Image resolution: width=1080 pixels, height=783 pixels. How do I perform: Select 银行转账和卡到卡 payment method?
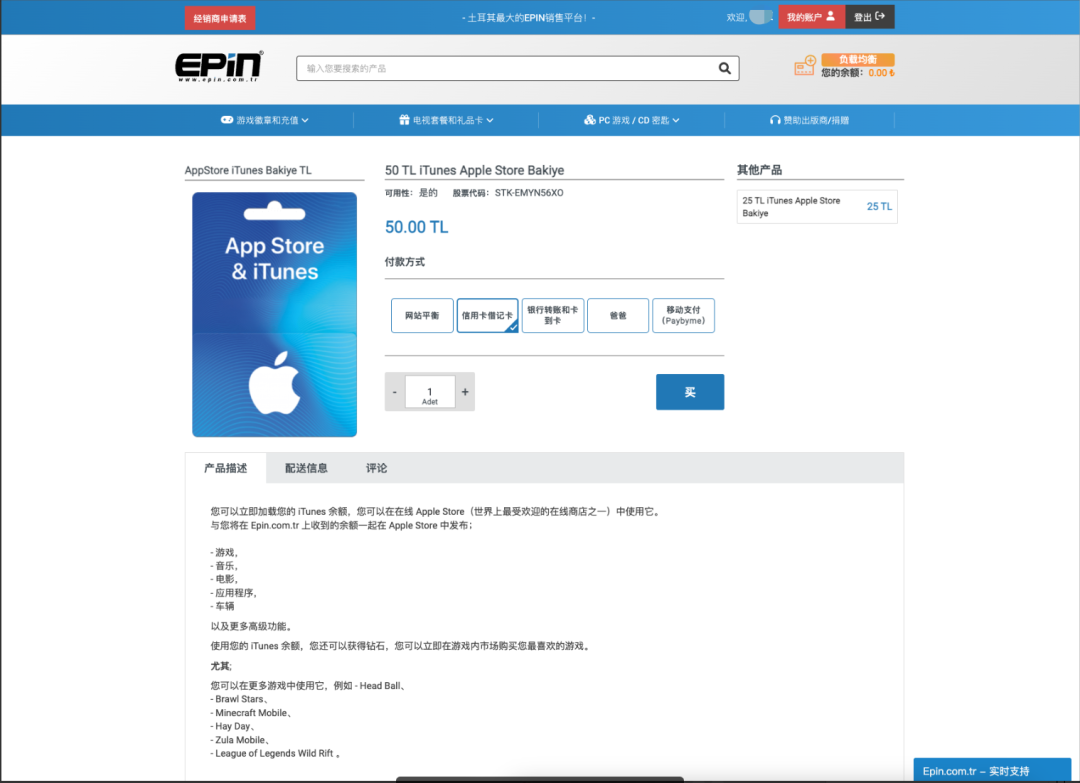click(x=553, y=315)
